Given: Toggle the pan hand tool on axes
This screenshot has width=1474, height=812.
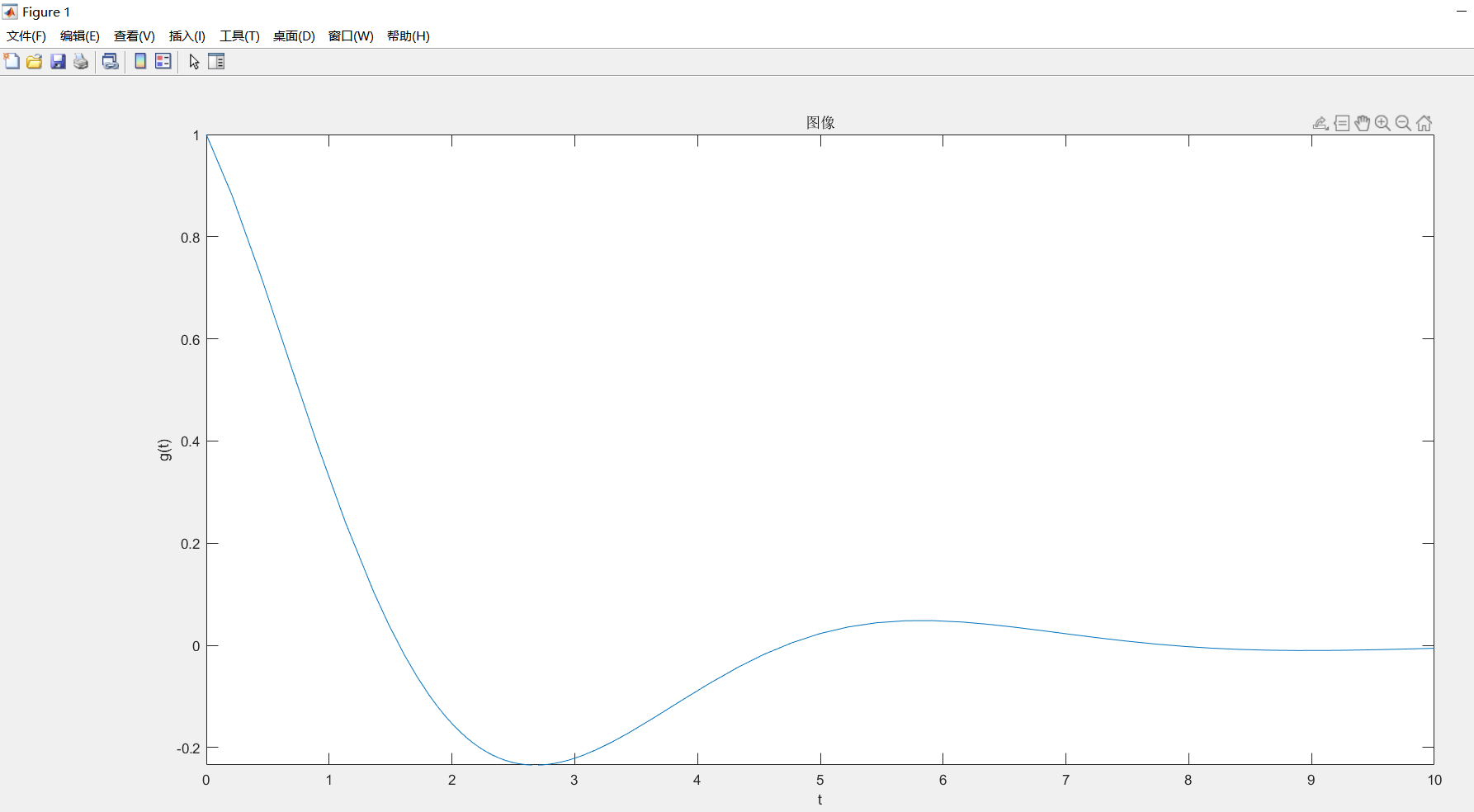Looking at the screenshot, I should point(1363,123).
